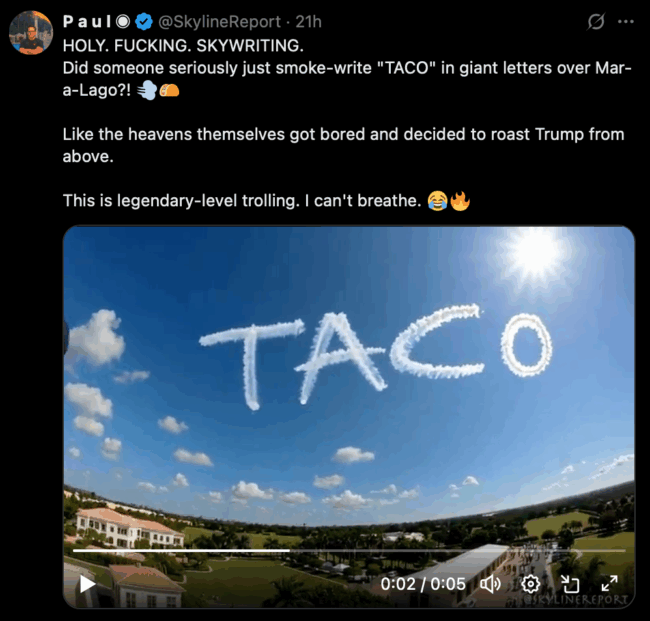The height and width of the screenshot is (621, 650).
Task: Expand video to fullscreen
Action: point(609,583)
